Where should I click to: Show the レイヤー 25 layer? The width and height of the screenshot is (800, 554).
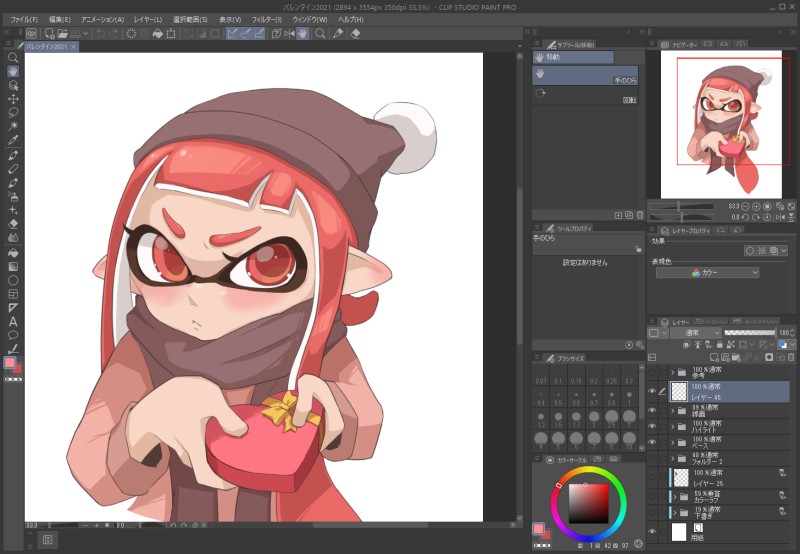click(x=652, y=477)
